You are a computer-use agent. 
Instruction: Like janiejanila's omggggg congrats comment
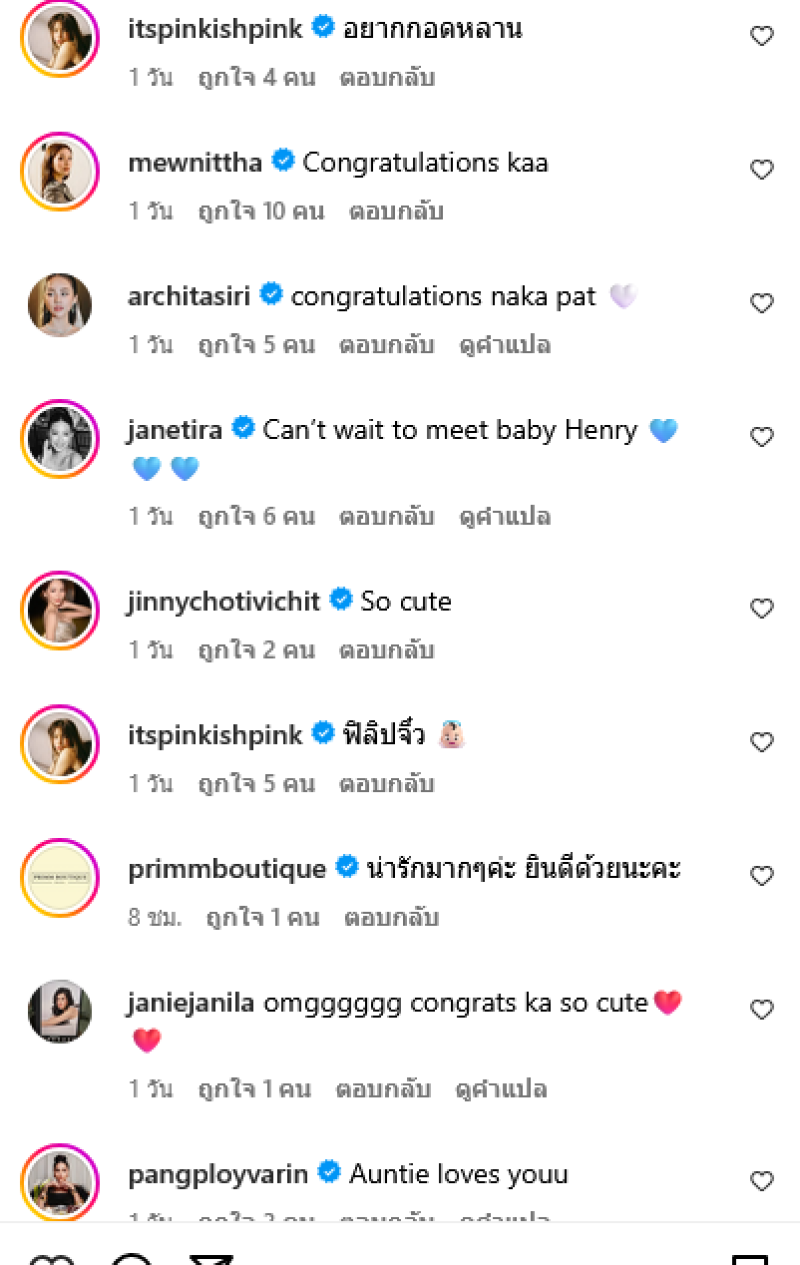pyautogui.click(x=762, y=1010)
